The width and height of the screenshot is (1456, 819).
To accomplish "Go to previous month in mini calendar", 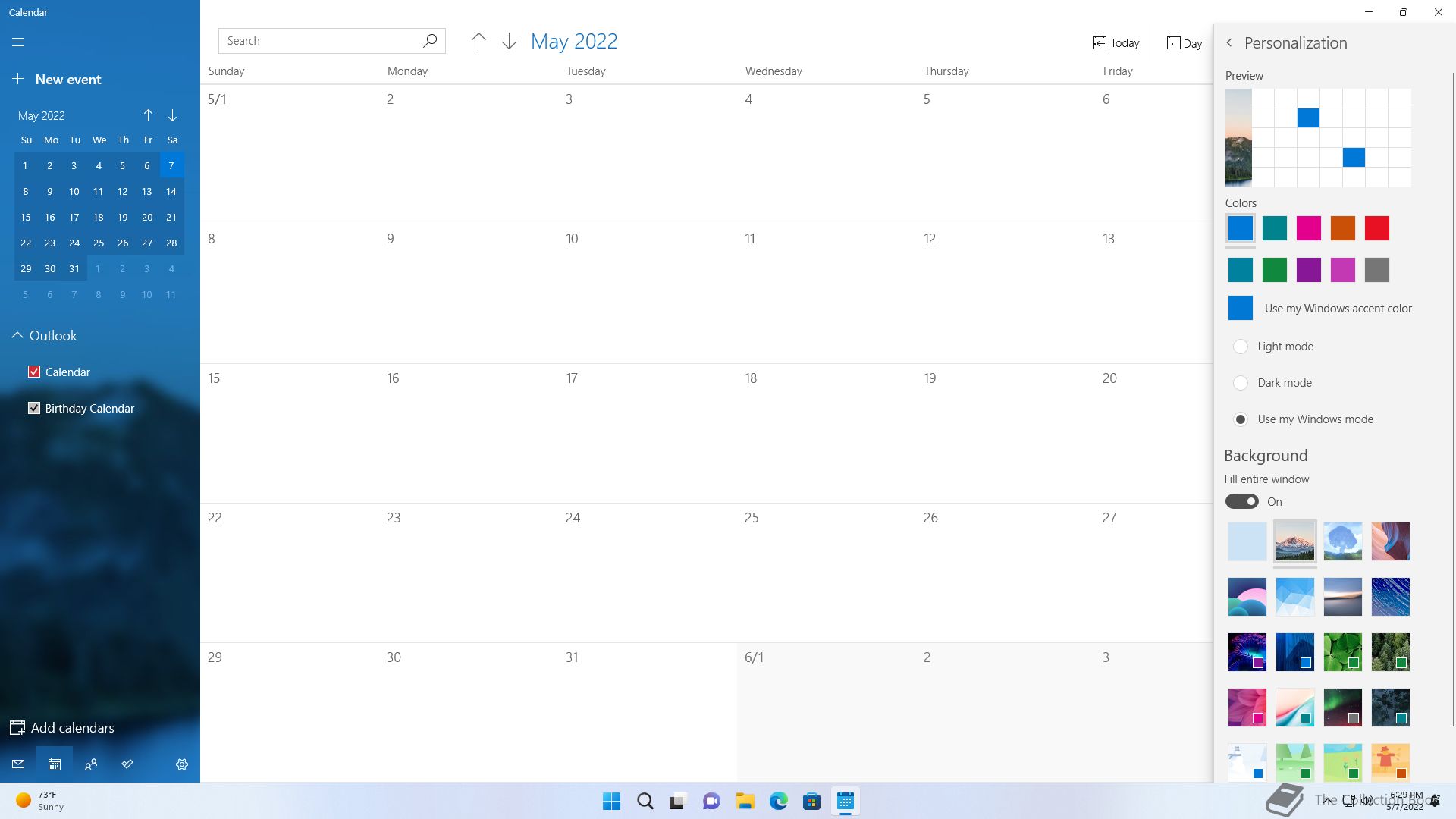I will pyautogui.click(x=148, y=115).
